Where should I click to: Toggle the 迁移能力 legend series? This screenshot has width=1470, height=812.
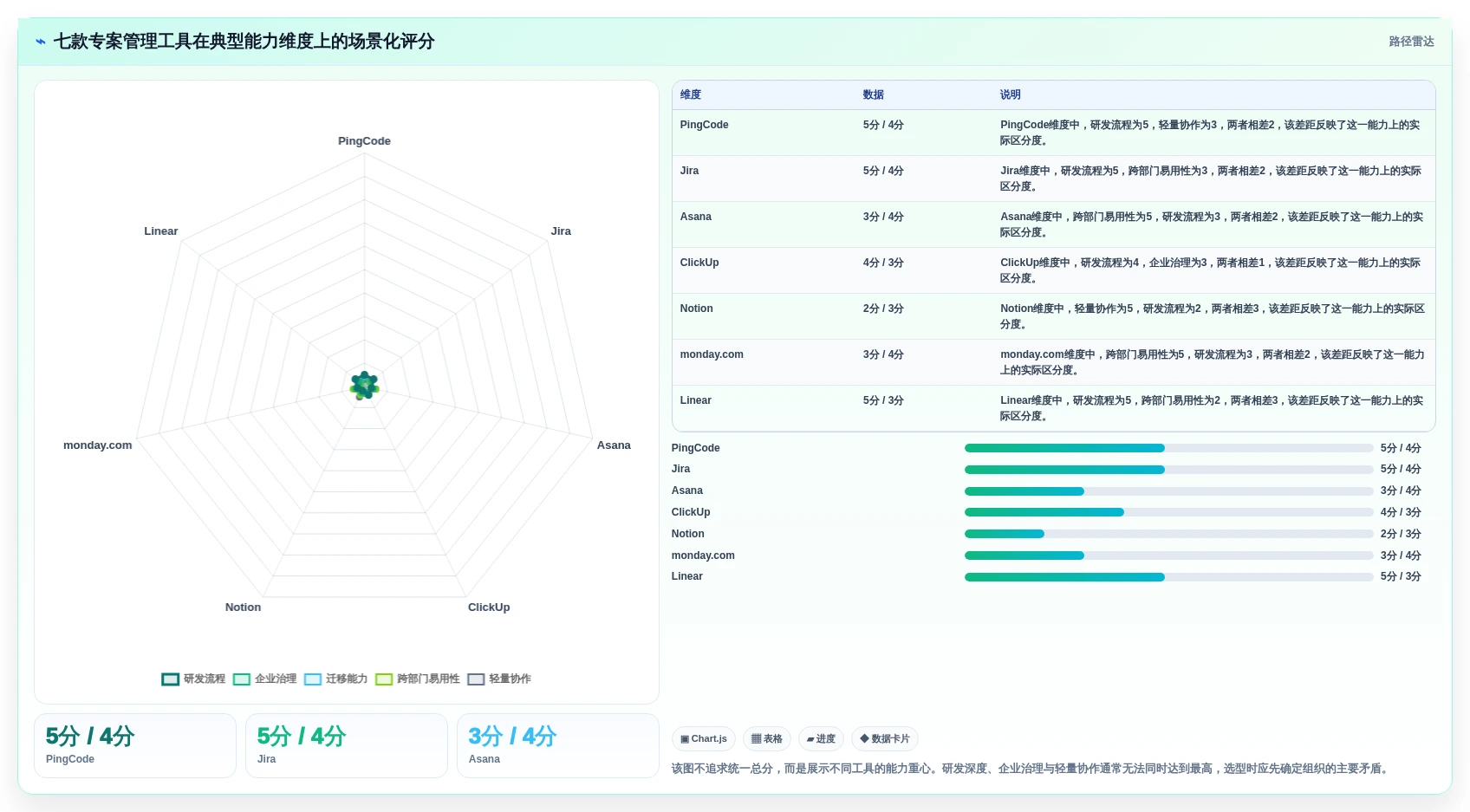coord(335,679)
